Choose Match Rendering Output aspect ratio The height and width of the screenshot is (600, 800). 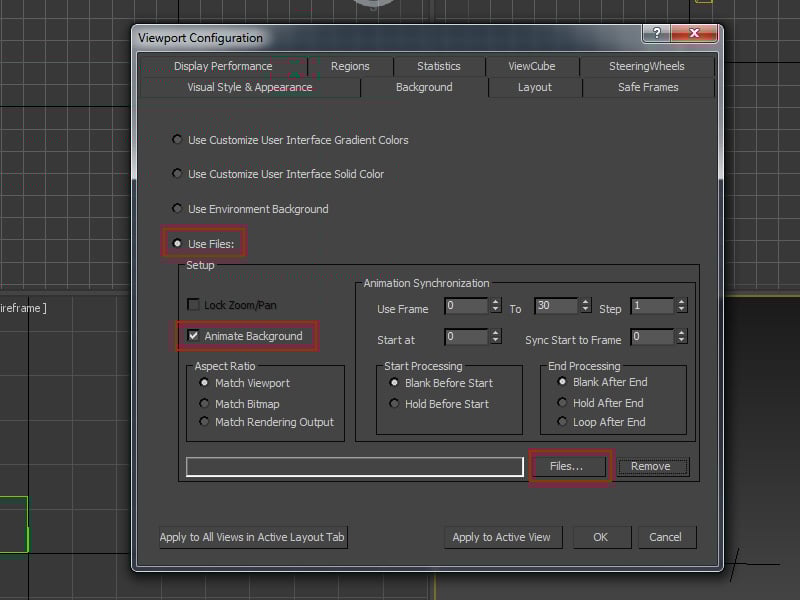[x=204, y=421]
